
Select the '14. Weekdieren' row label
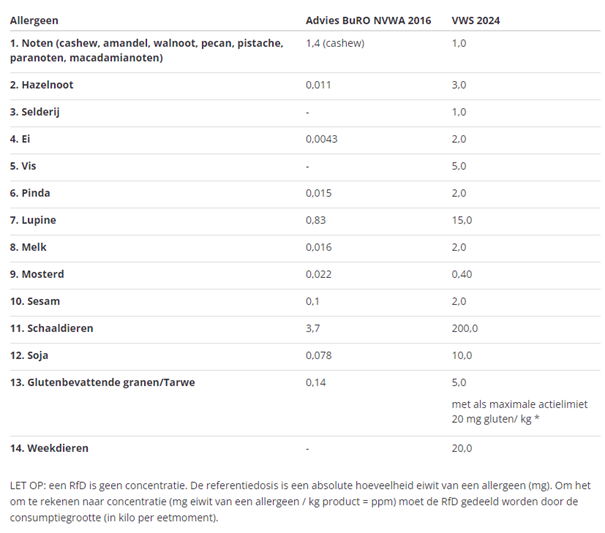tap(46, 449)
